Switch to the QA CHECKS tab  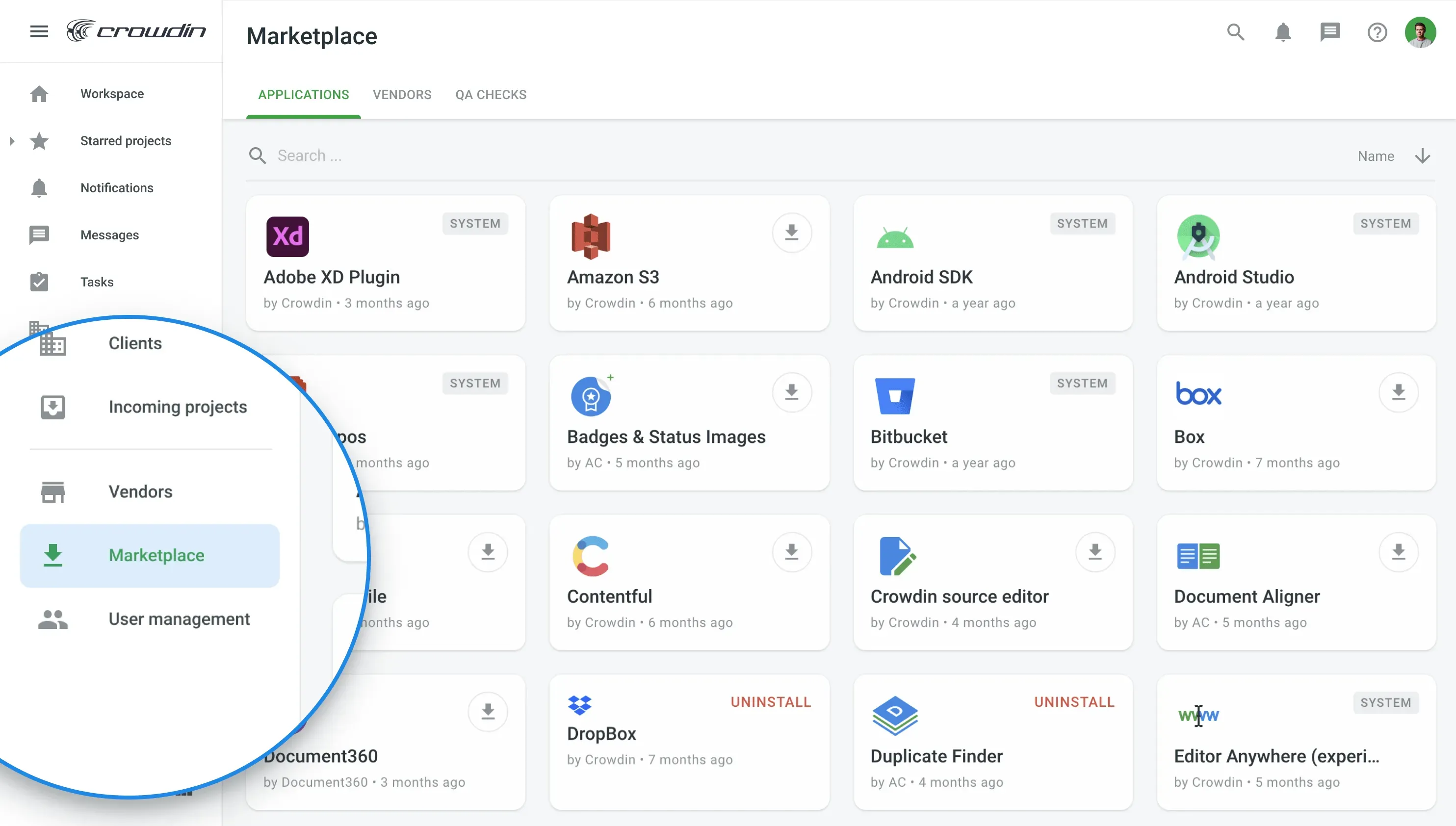(x=490, y=94)
